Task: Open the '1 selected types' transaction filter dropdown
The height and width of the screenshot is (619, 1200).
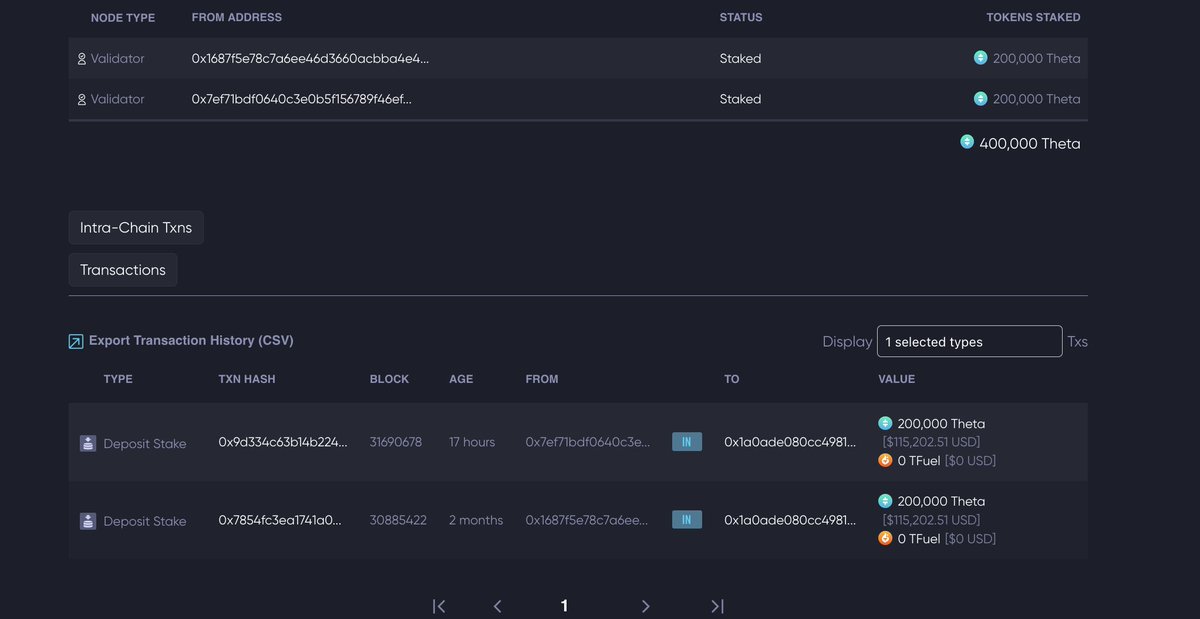Action: (x=969, y=341)
